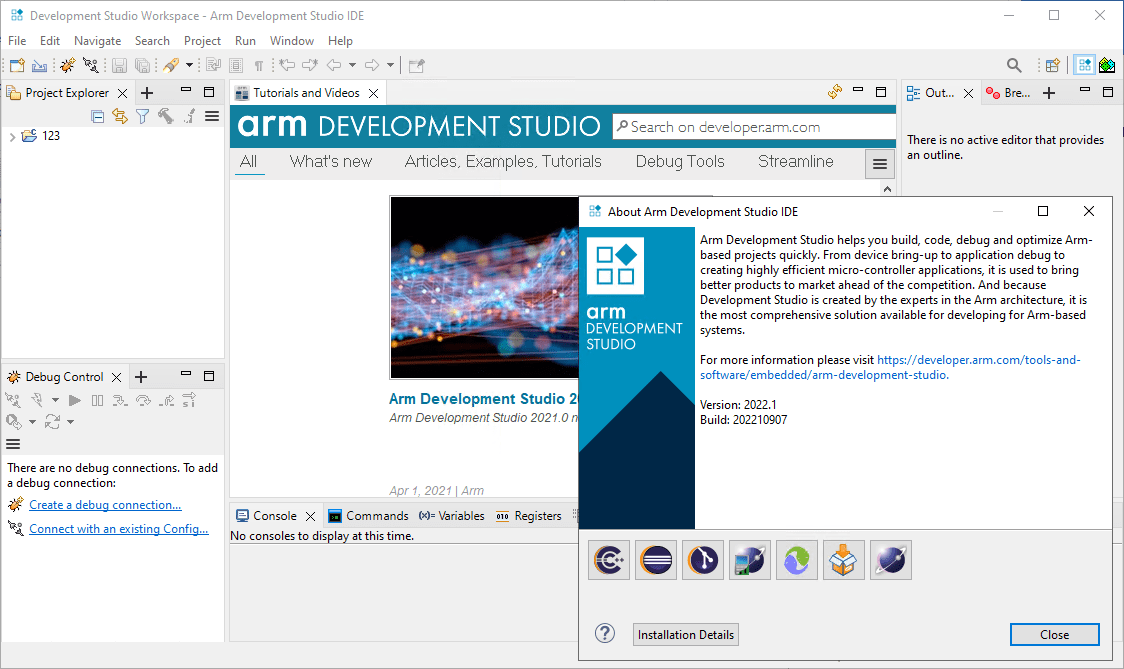The height and width of the screenshot is (669, 1124).
Task: Select the Debug Tools filter tab
Action: pos(680,161)
